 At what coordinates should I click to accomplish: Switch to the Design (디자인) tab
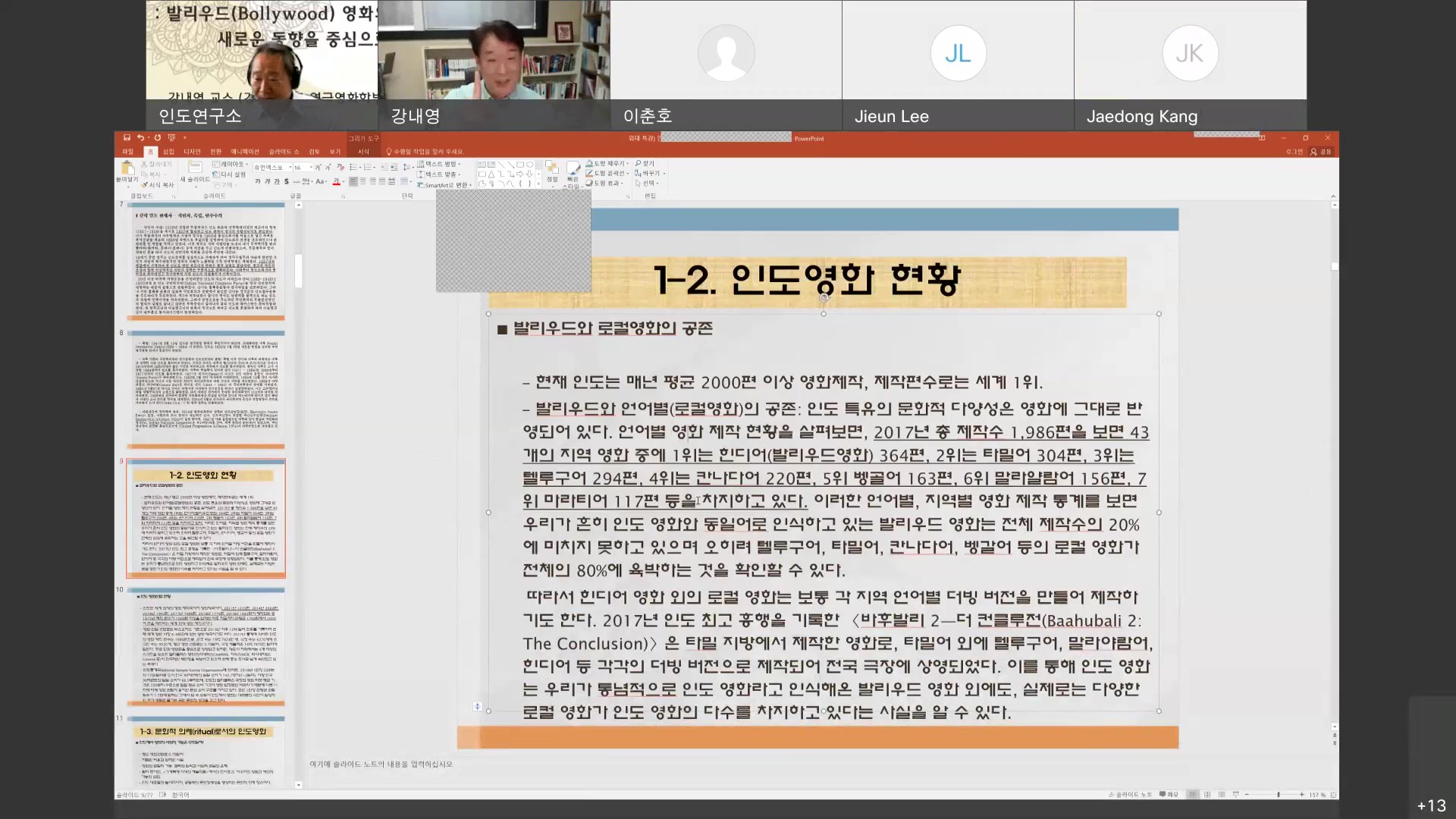click(192, 151)
